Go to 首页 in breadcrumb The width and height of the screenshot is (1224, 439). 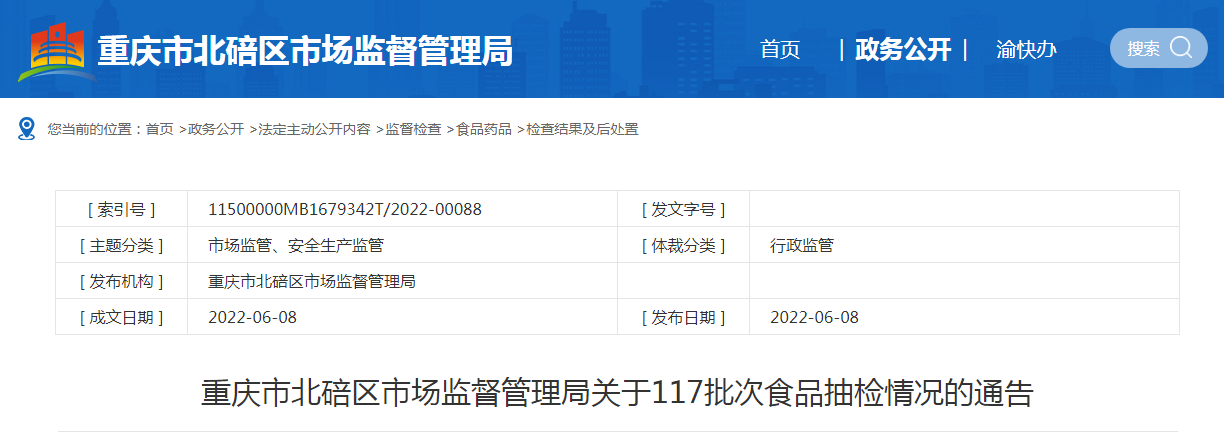point(159,129)
